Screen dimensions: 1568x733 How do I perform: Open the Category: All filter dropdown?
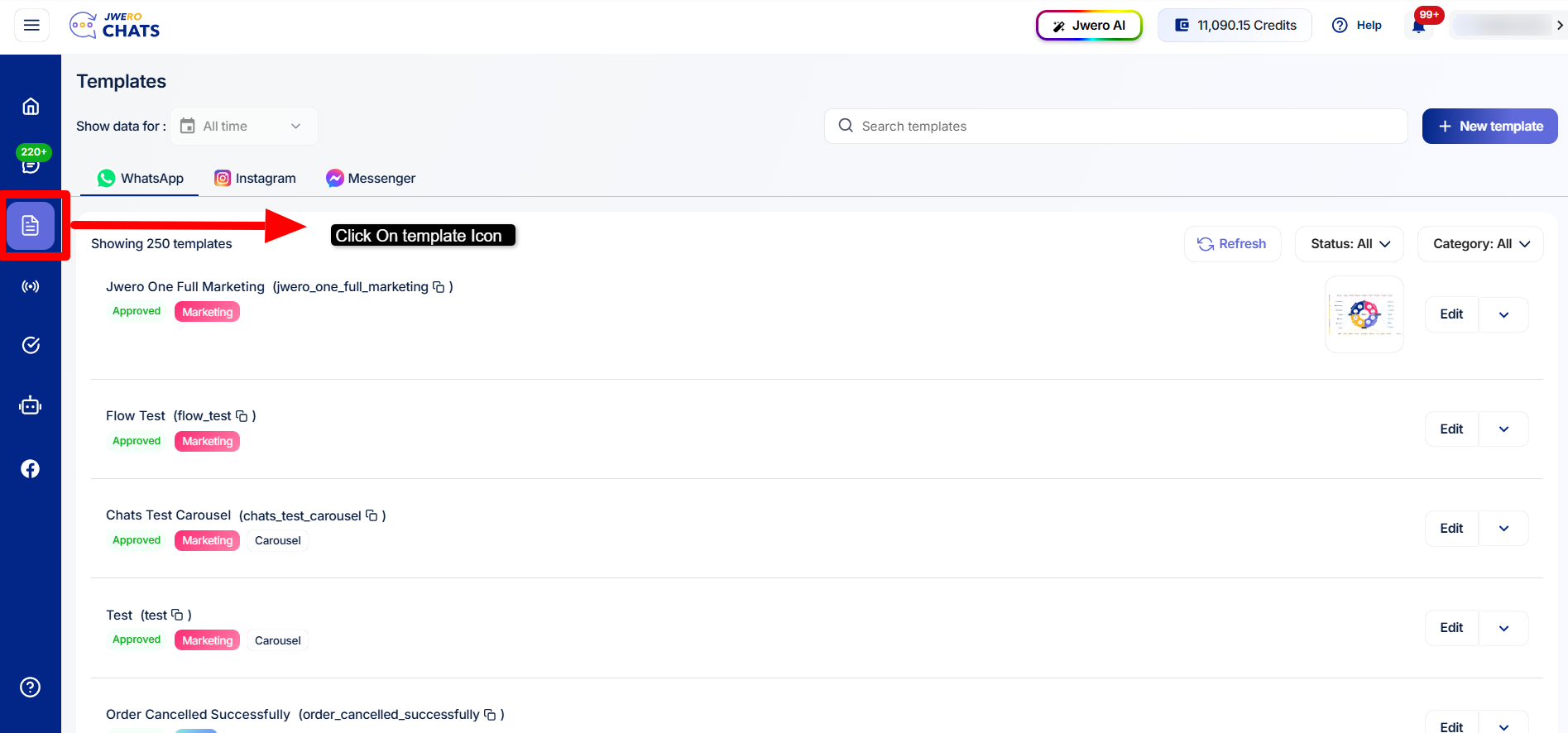pyautogui.click(x=1480, y=244)
